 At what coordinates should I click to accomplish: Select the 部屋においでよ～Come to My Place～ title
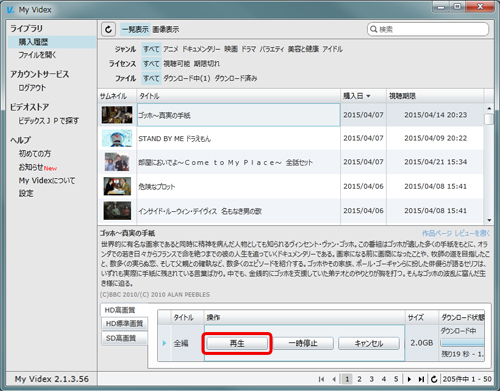coord(226,163)
